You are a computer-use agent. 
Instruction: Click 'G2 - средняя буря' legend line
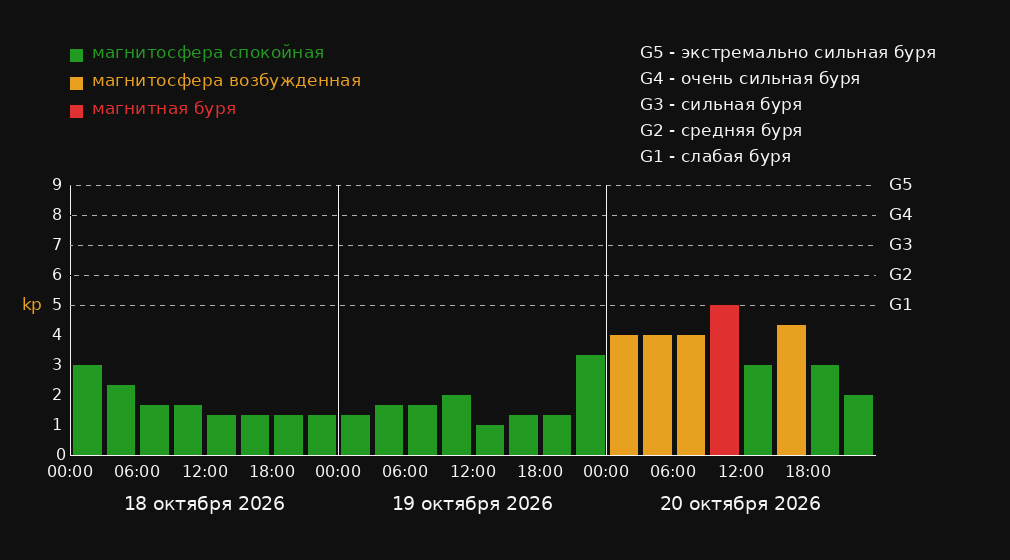click(x=721, y=131)
